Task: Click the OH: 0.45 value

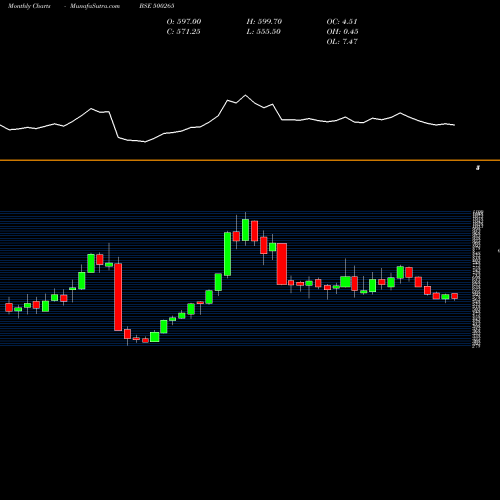Action: point(342,32)
